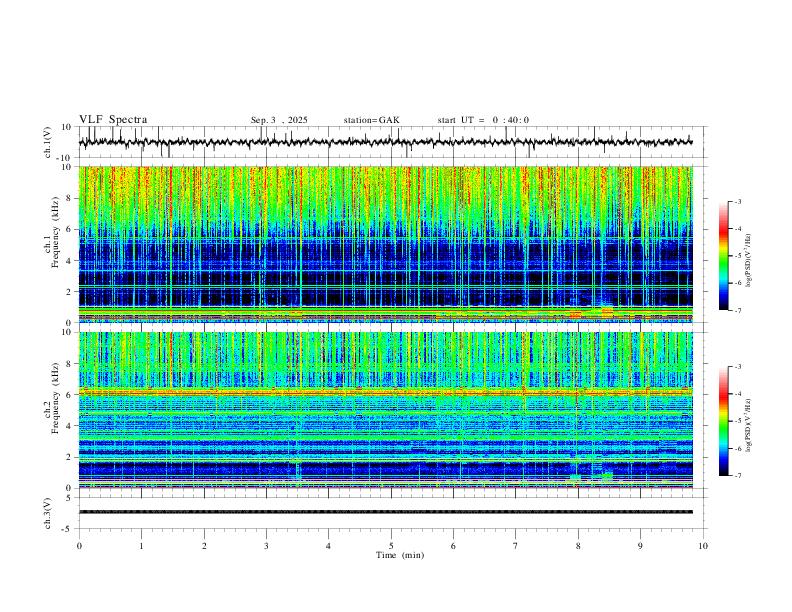Click time axis tick label '5'
Screen dimensions: 792x612
(x=391, y=546)
